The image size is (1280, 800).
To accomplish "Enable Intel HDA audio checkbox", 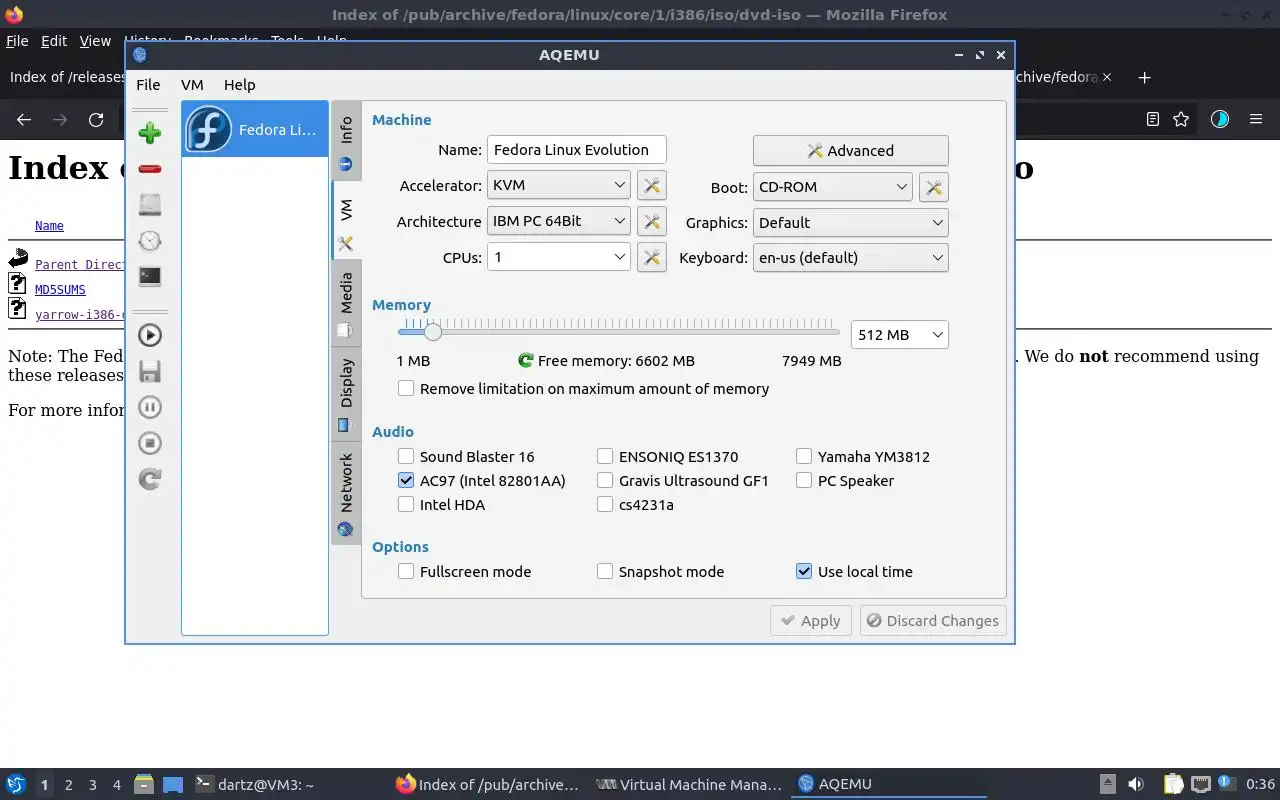I will 441,504.
